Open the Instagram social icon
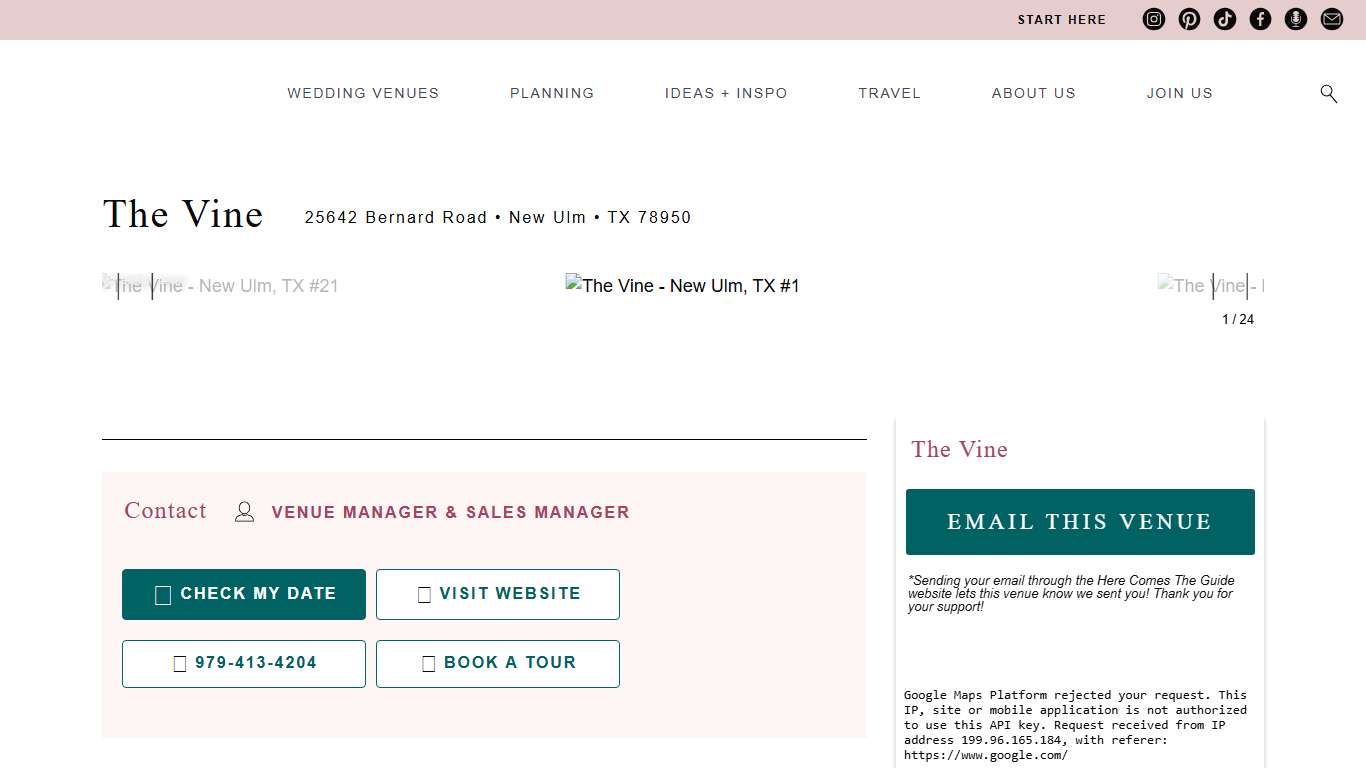Viewport: 1366px width, 768px height. click(1154, 19)
